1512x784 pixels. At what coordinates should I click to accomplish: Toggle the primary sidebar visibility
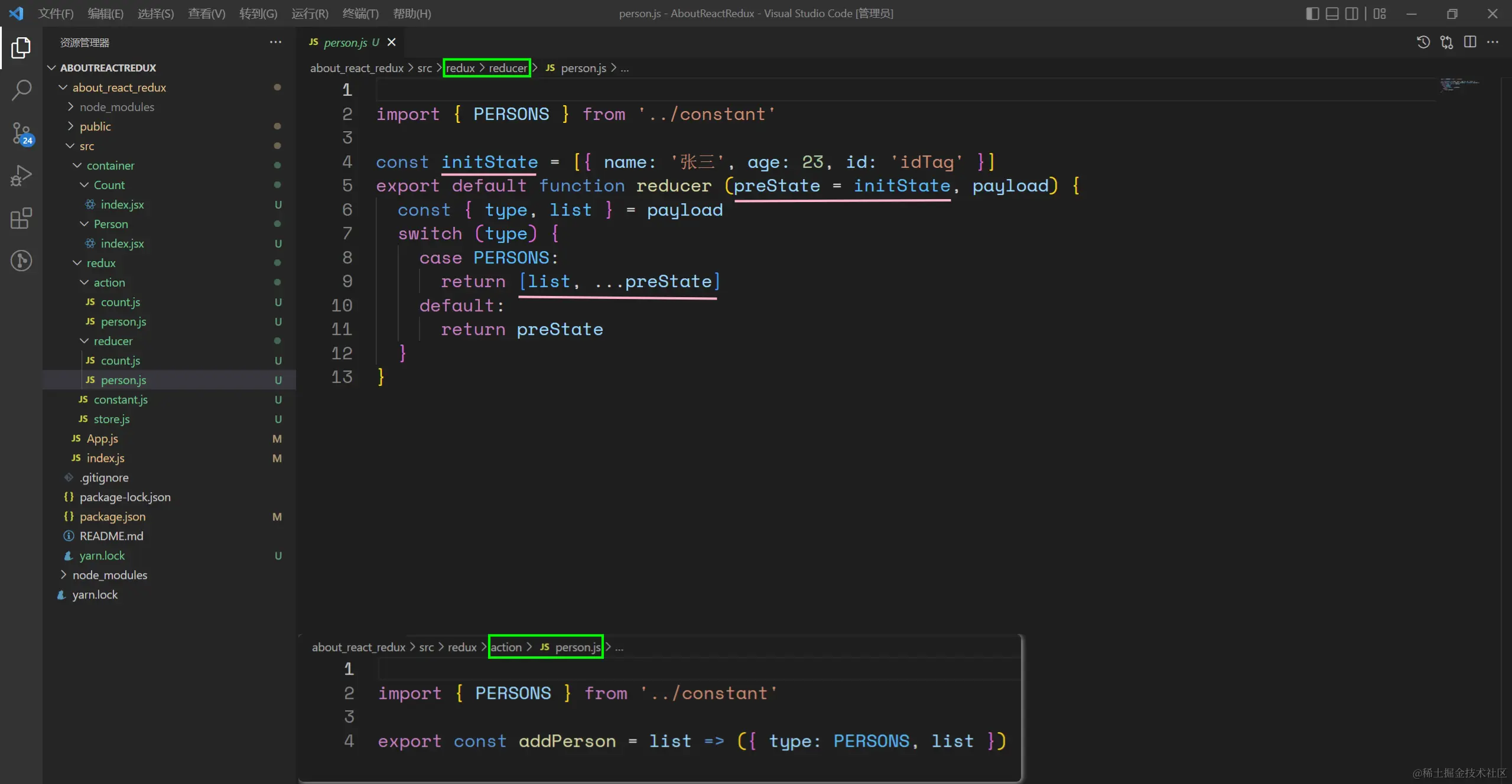[x=1312, y=14]
